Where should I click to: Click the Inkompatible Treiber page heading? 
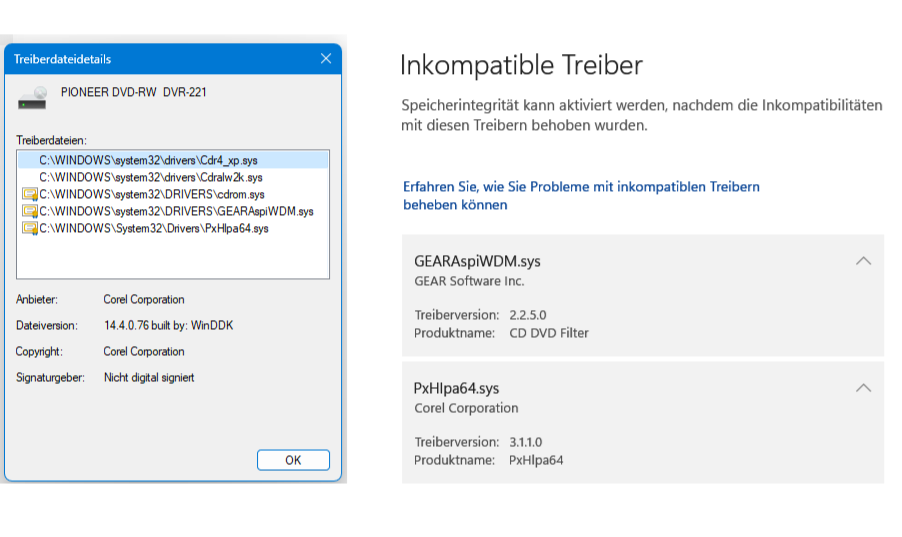(x=521, y=64)
